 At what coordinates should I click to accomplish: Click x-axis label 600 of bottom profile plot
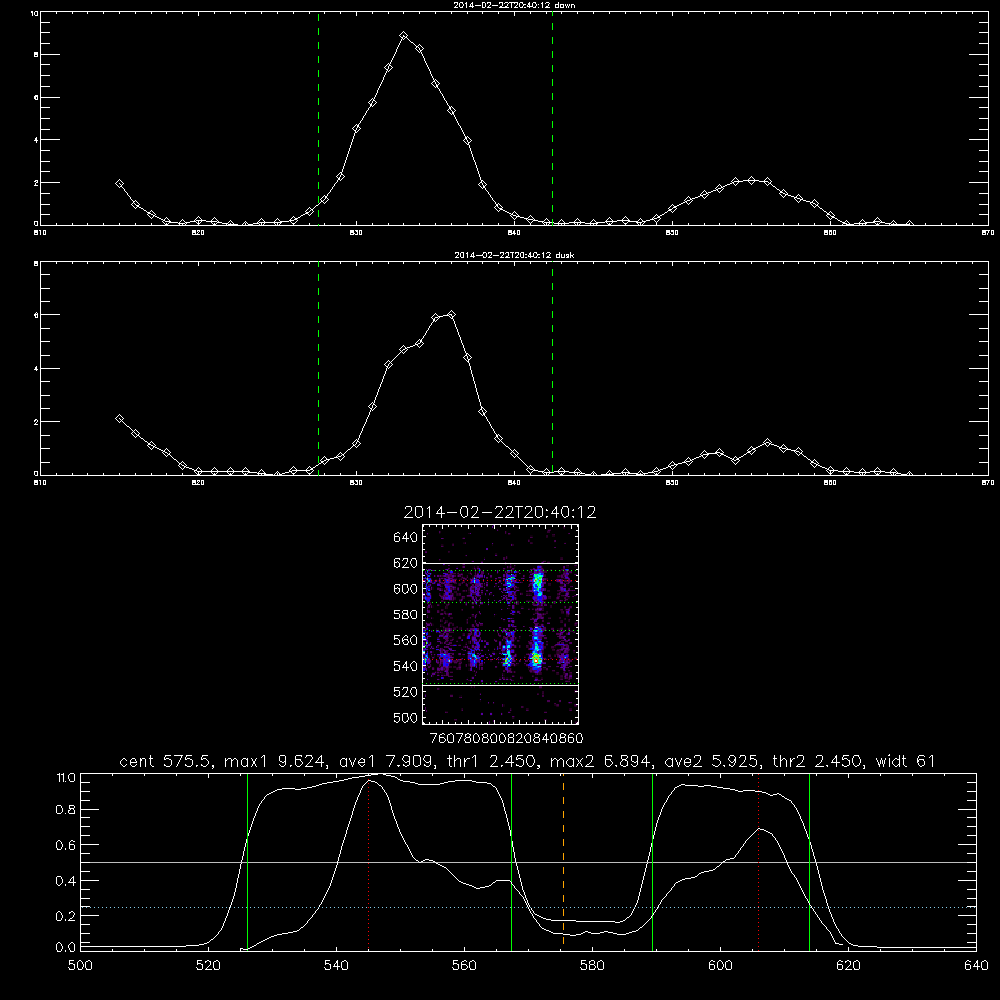click(720, 966)
